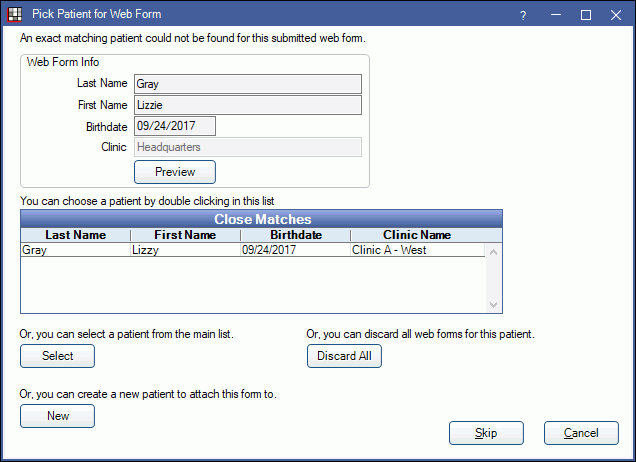
Task: Cancel the patient selection dialog
Action: (x=580, y=433)
